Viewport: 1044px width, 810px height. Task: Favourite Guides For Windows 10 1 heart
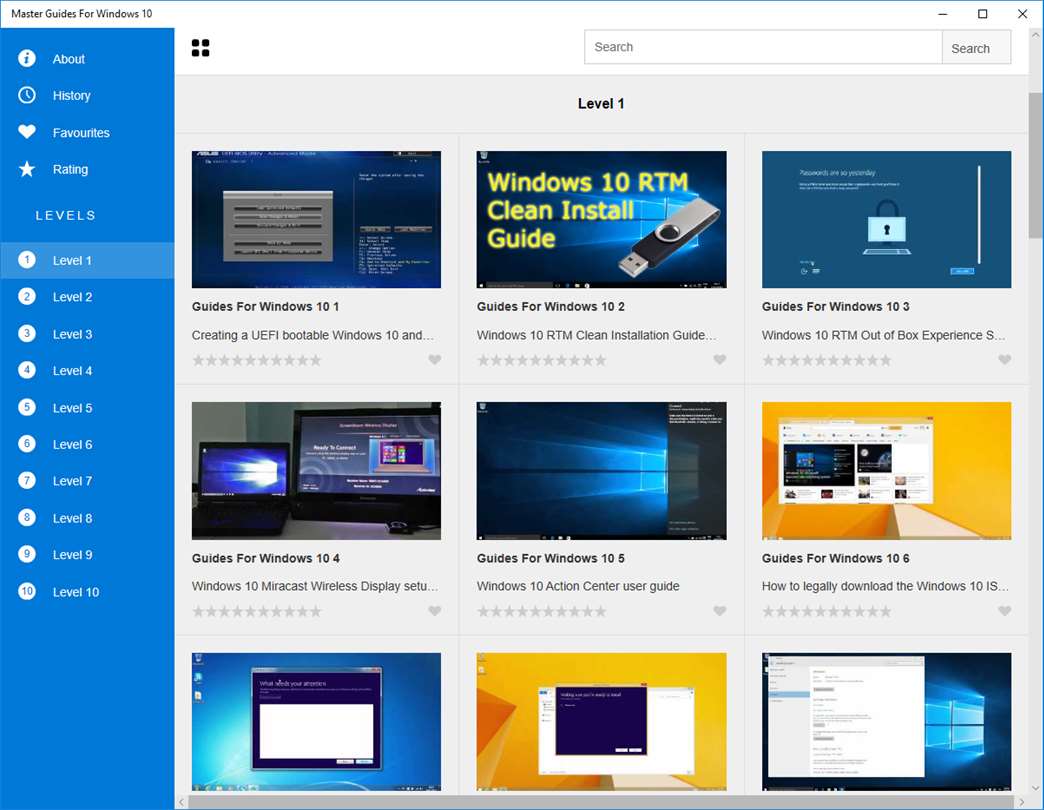coord(435,360)
